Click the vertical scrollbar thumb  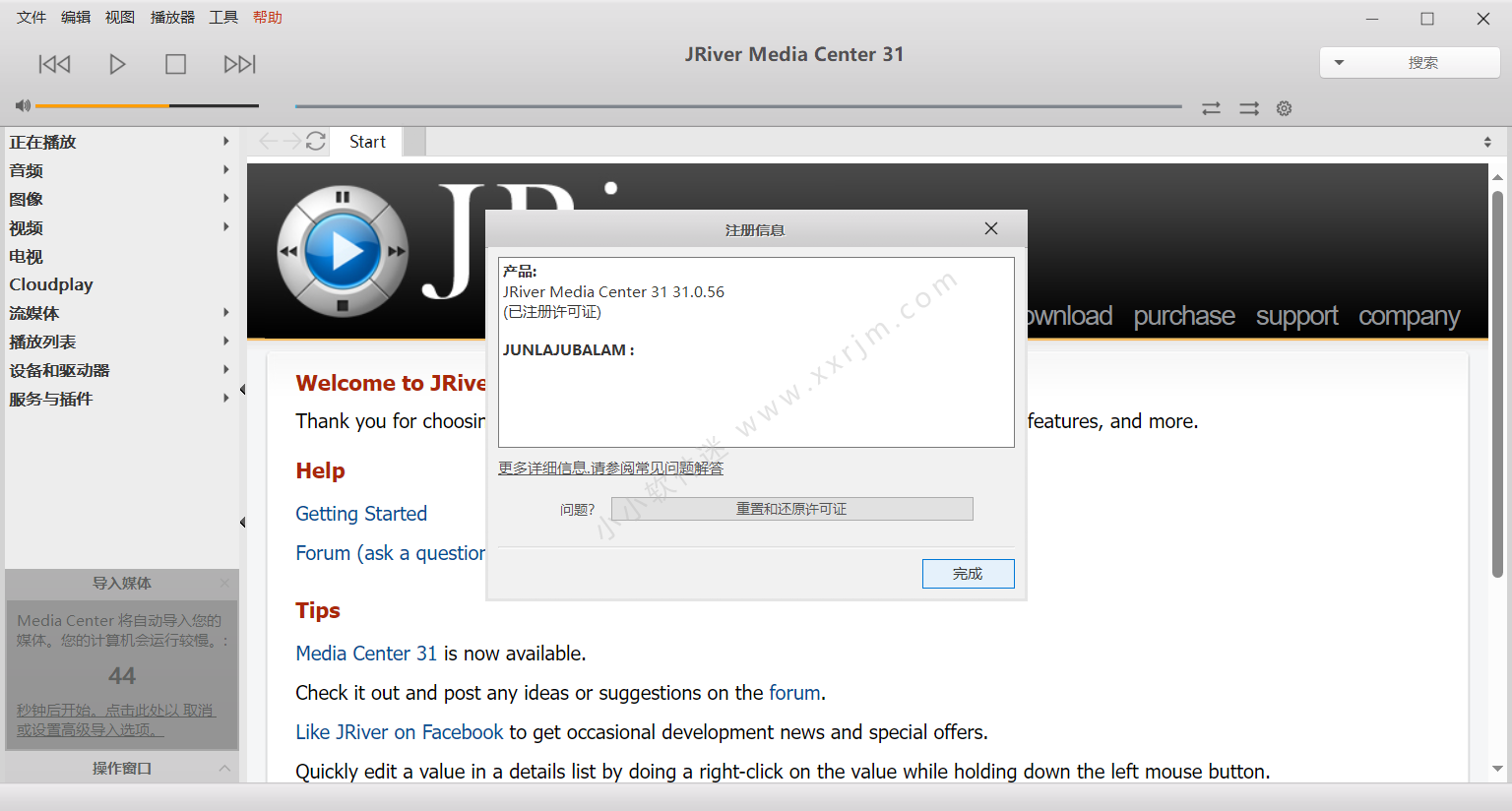point(1497,384)
